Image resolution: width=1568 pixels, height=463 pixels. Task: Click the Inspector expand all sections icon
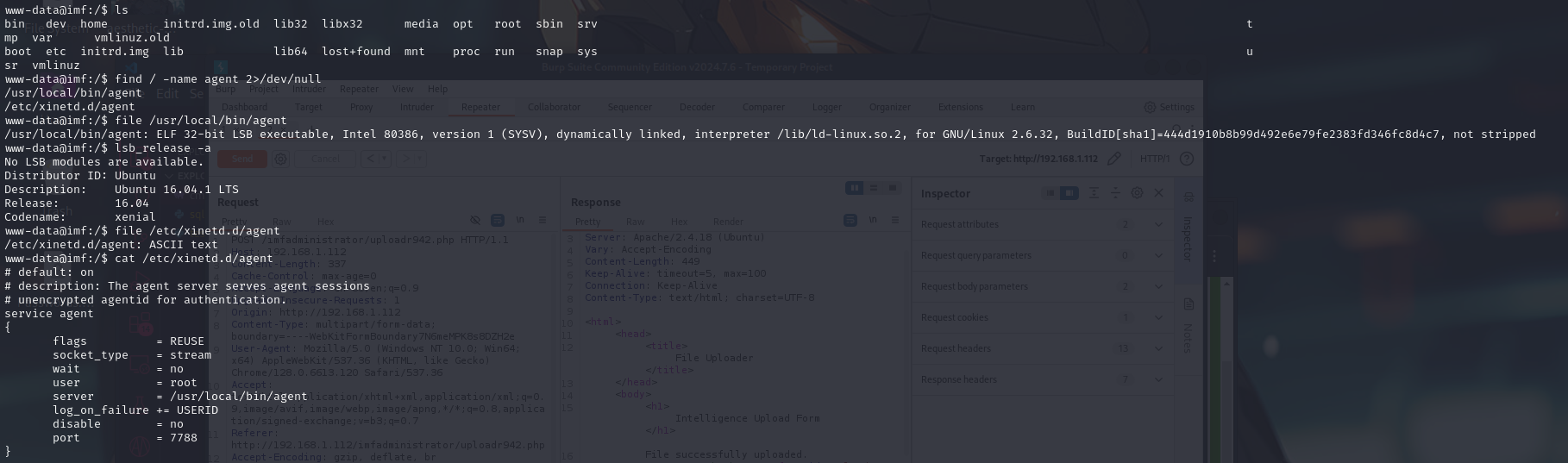[x=1094, y=193]
